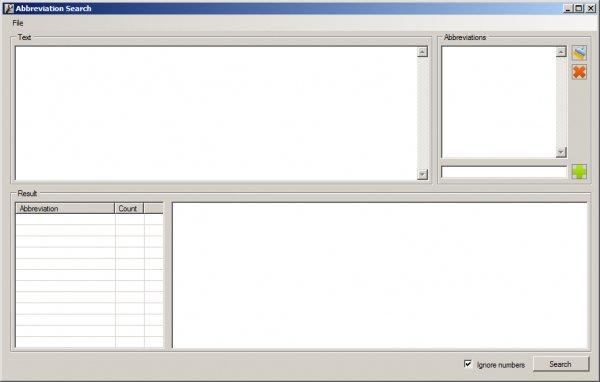Click the new abbreviation entry field

504,172
